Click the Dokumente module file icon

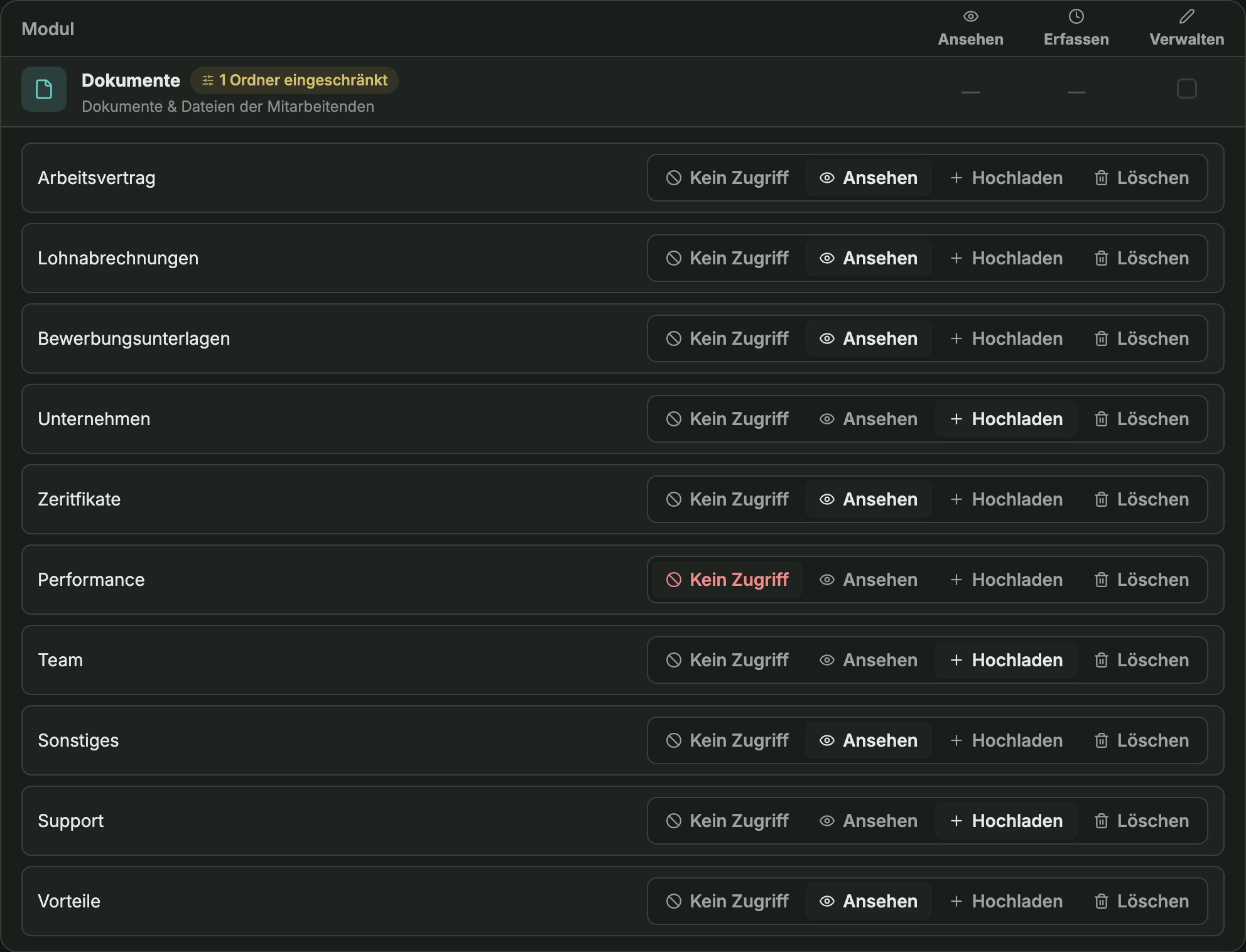point(44,89)
